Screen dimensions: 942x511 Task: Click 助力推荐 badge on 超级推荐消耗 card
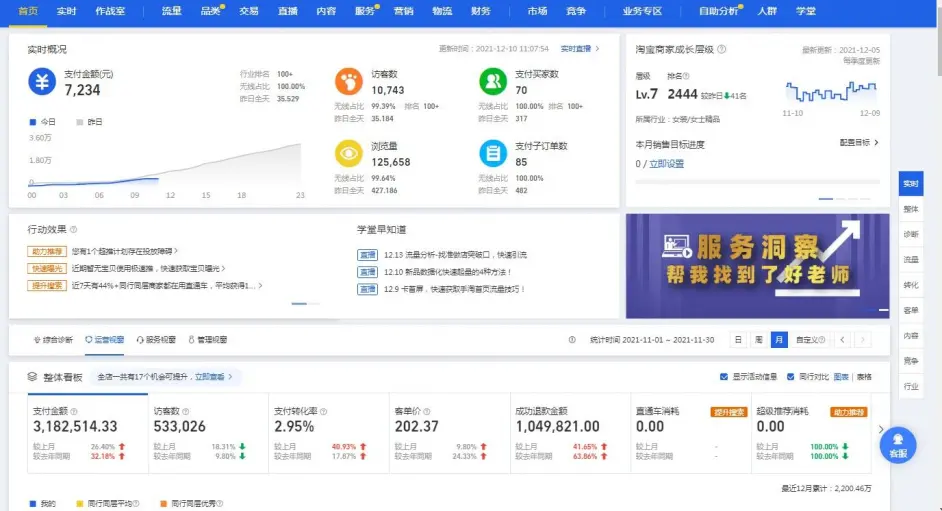pos(848,412)
